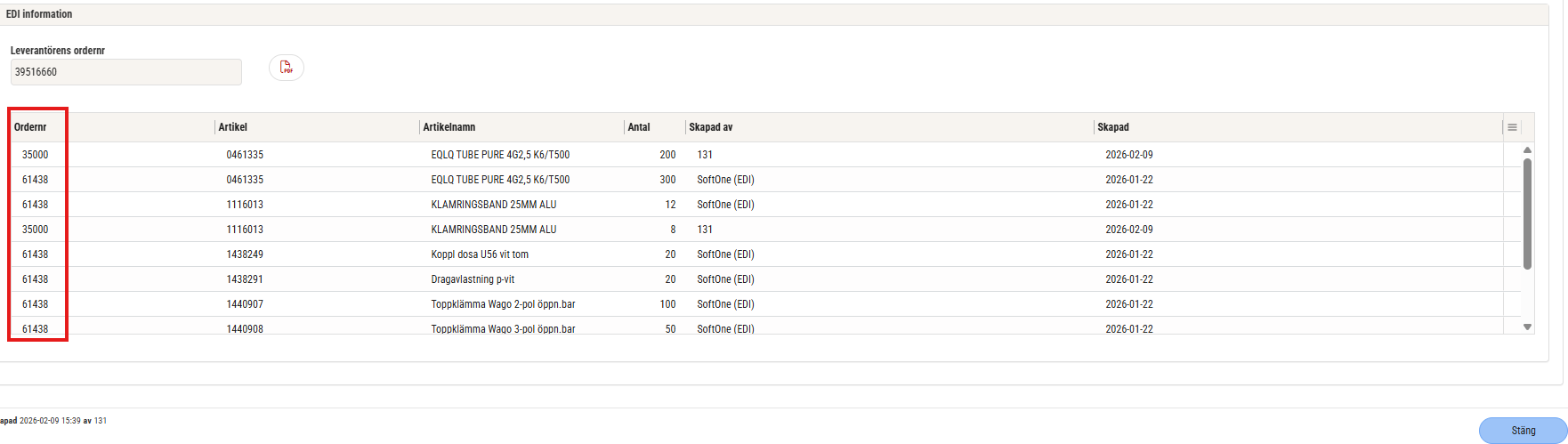Screen dimensions: 1568x444
Task: Click the Leverantörens ordernr input field
Action: (x=125, y=72)
